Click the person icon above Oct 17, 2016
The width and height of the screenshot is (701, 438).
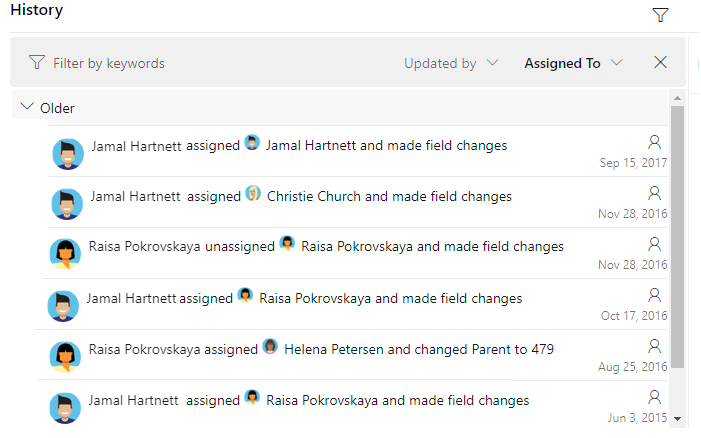pos(655,295)
